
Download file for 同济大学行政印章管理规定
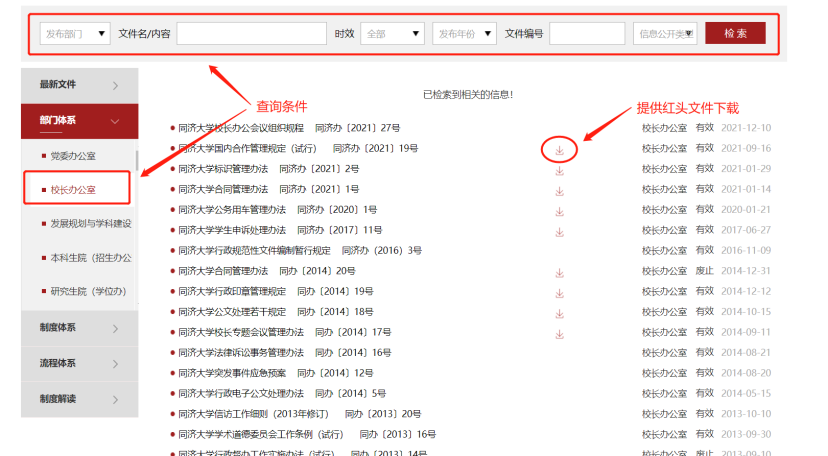coord(559,293)
